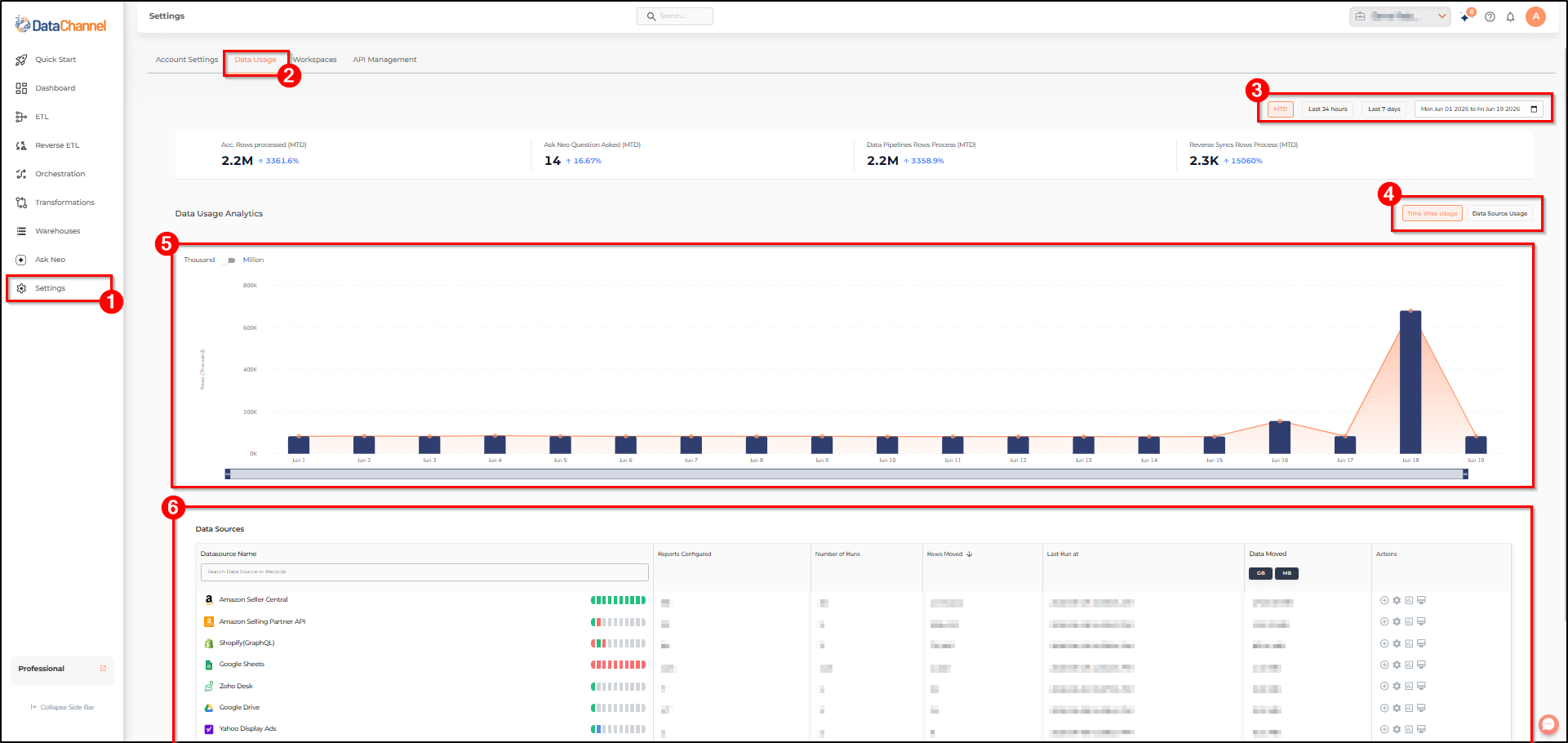Click Shopify(GraphQL) data source
Image resolution: width=1568 pixels, height=743 pixels.
coord(247,643)
